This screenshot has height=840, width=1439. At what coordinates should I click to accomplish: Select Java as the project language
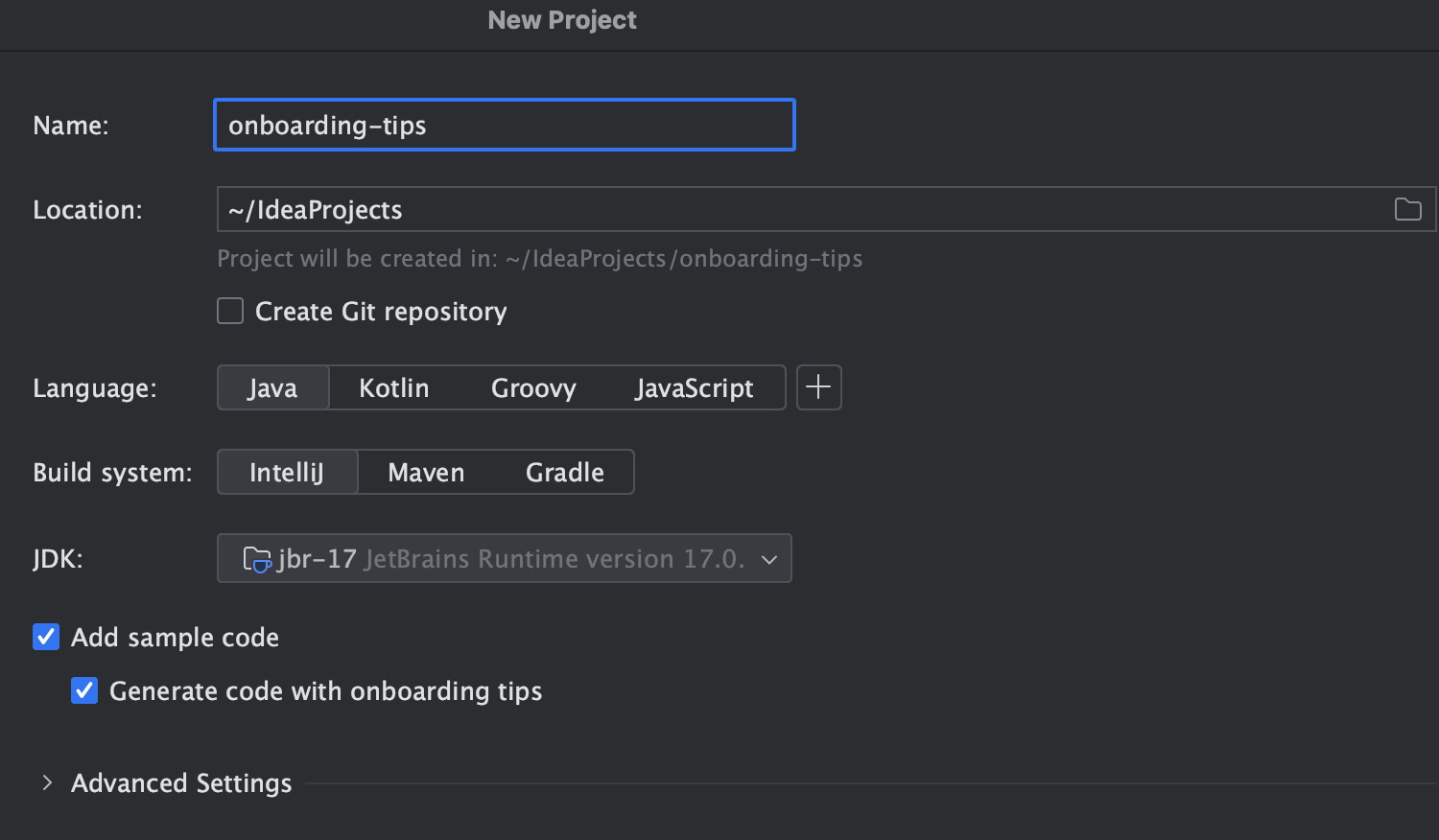[272, 388]
